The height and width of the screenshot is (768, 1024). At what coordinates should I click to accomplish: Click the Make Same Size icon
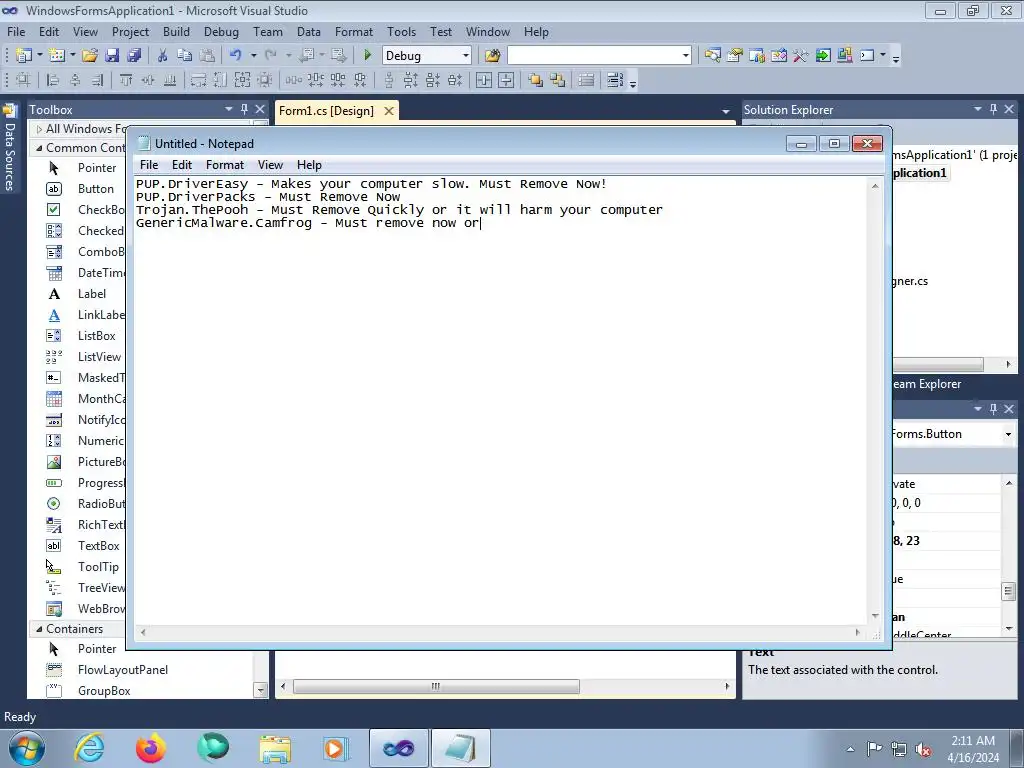(x=242, y=80)
